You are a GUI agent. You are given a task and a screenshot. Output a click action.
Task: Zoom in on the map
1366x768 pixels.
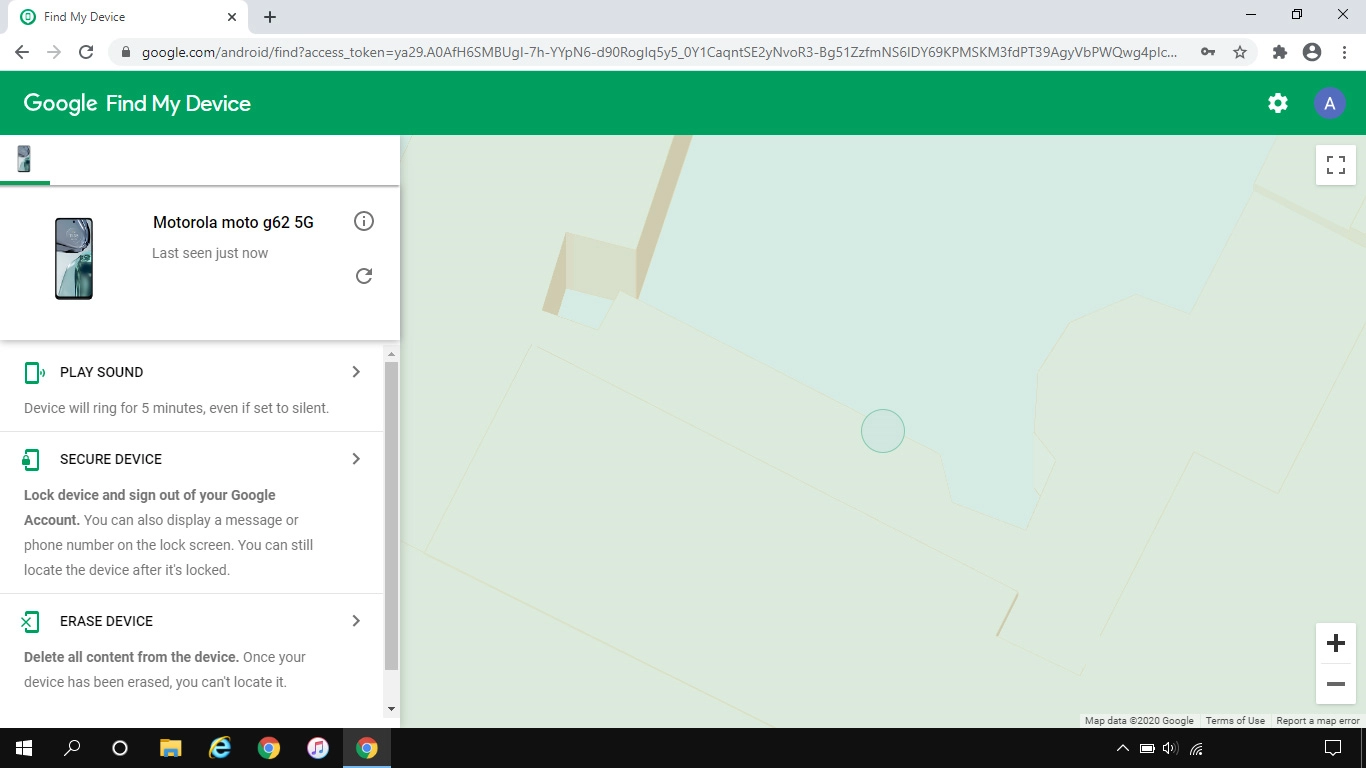1335,643
